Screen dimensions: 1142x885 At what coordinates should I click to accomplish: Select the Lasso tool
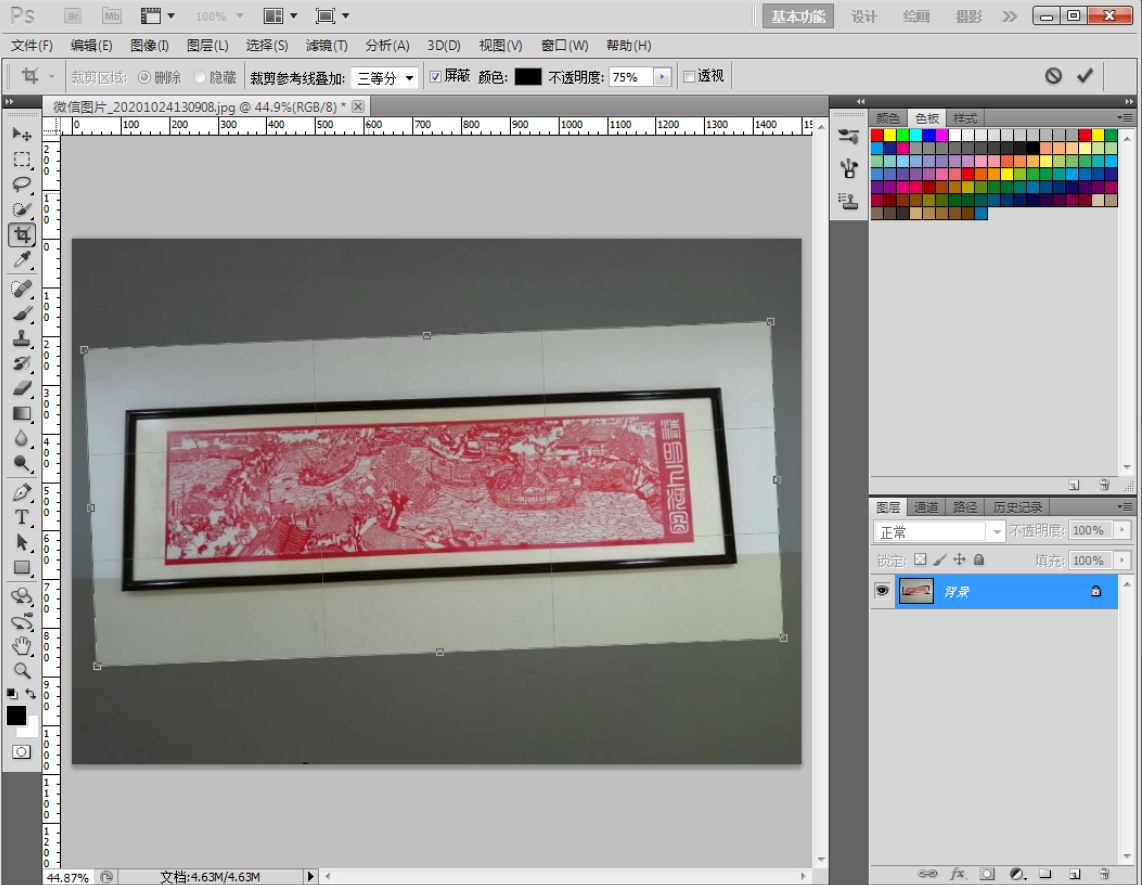tap(22, 184)
